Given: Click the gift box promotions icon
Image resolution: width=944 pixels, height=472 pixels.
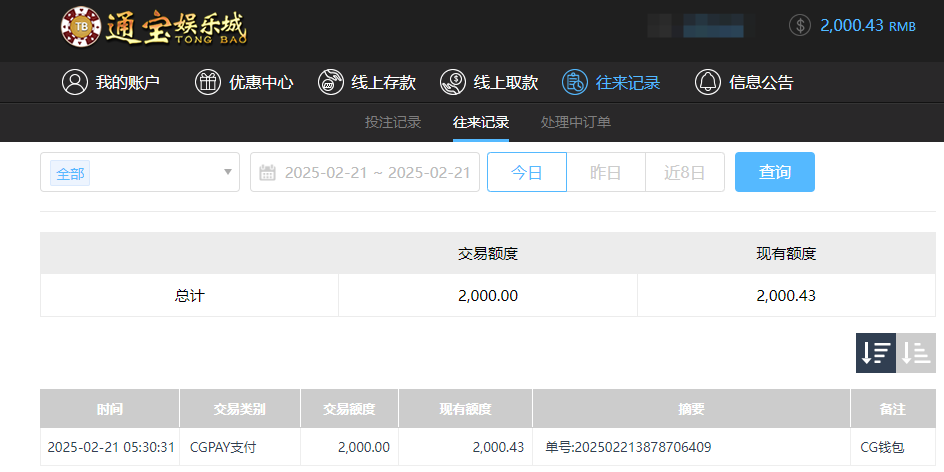Looking at the screenshot, I should (208, 82).
